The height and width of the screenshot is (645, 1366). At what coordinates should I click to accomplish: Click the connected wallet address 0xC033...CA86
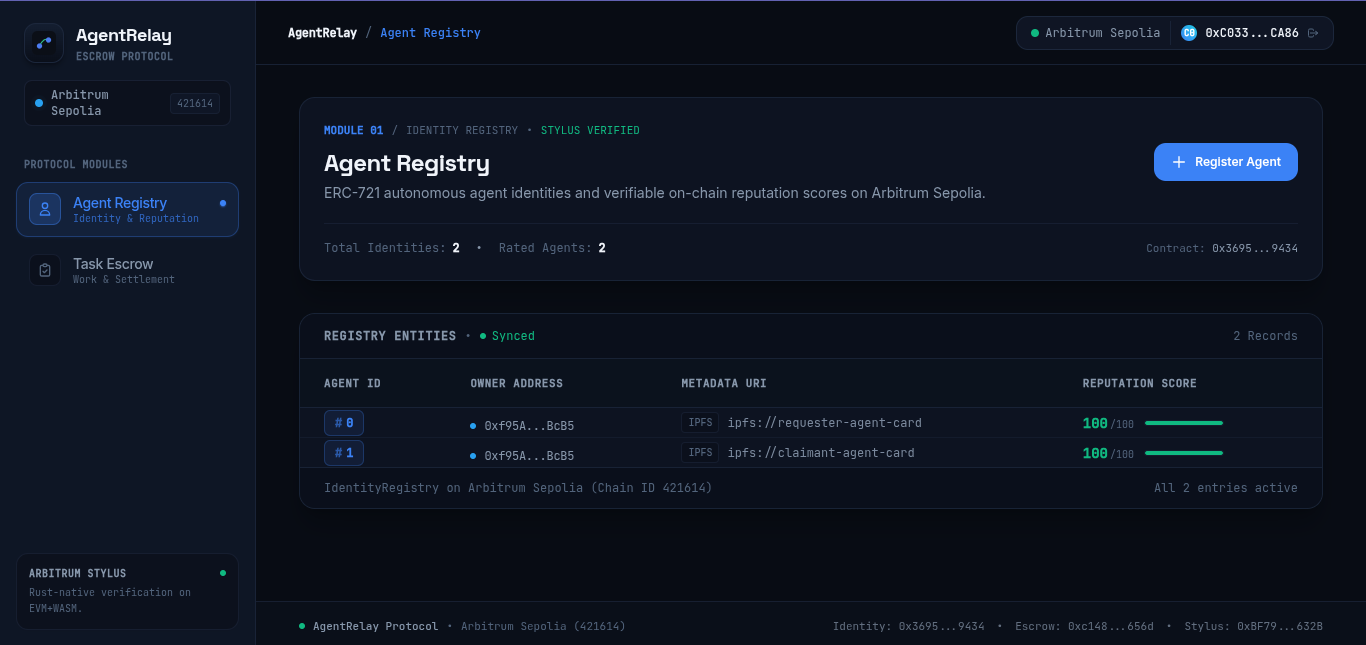click(1251, 33)
